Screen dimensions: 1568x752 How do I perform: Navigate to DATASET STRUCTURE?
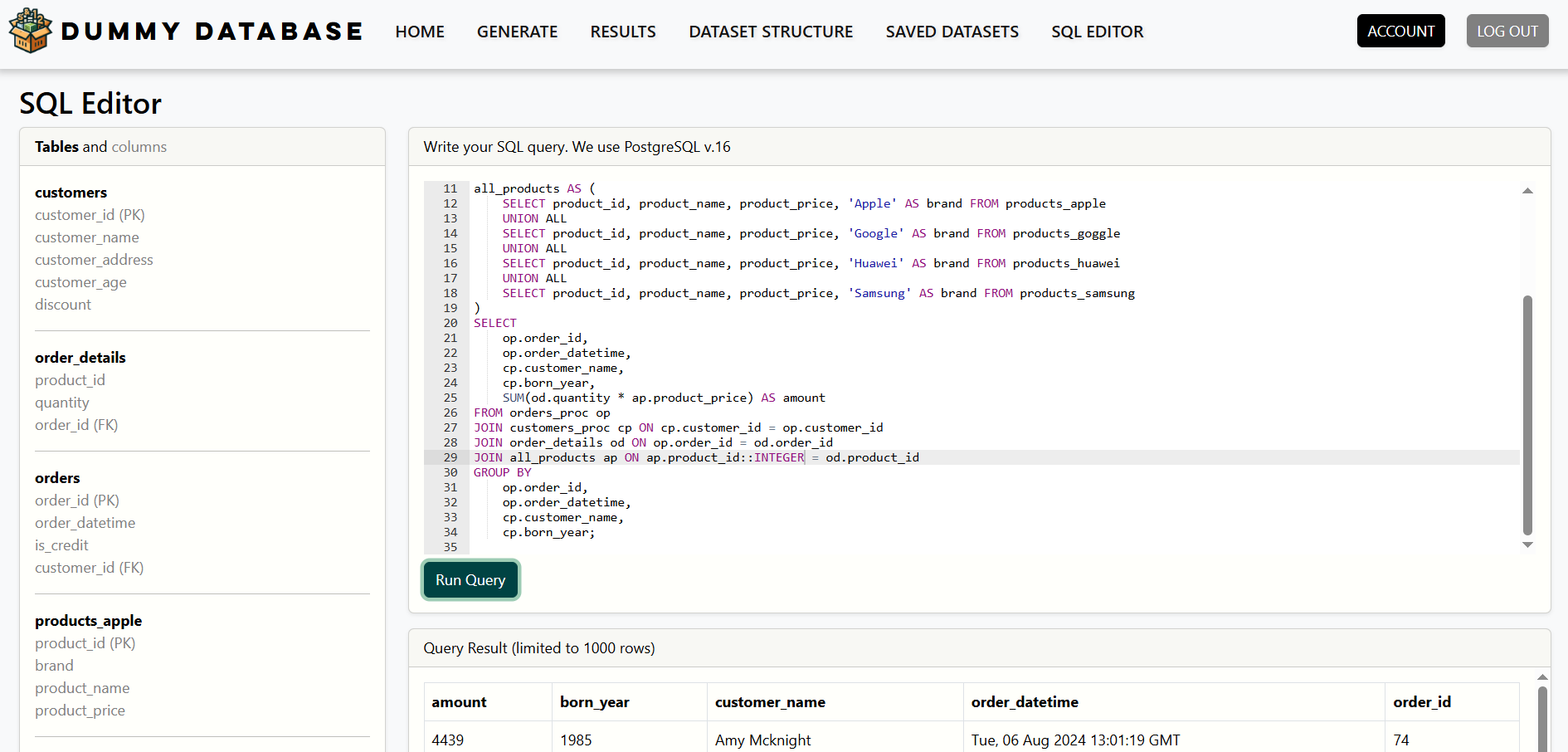(x=771, y=32)
